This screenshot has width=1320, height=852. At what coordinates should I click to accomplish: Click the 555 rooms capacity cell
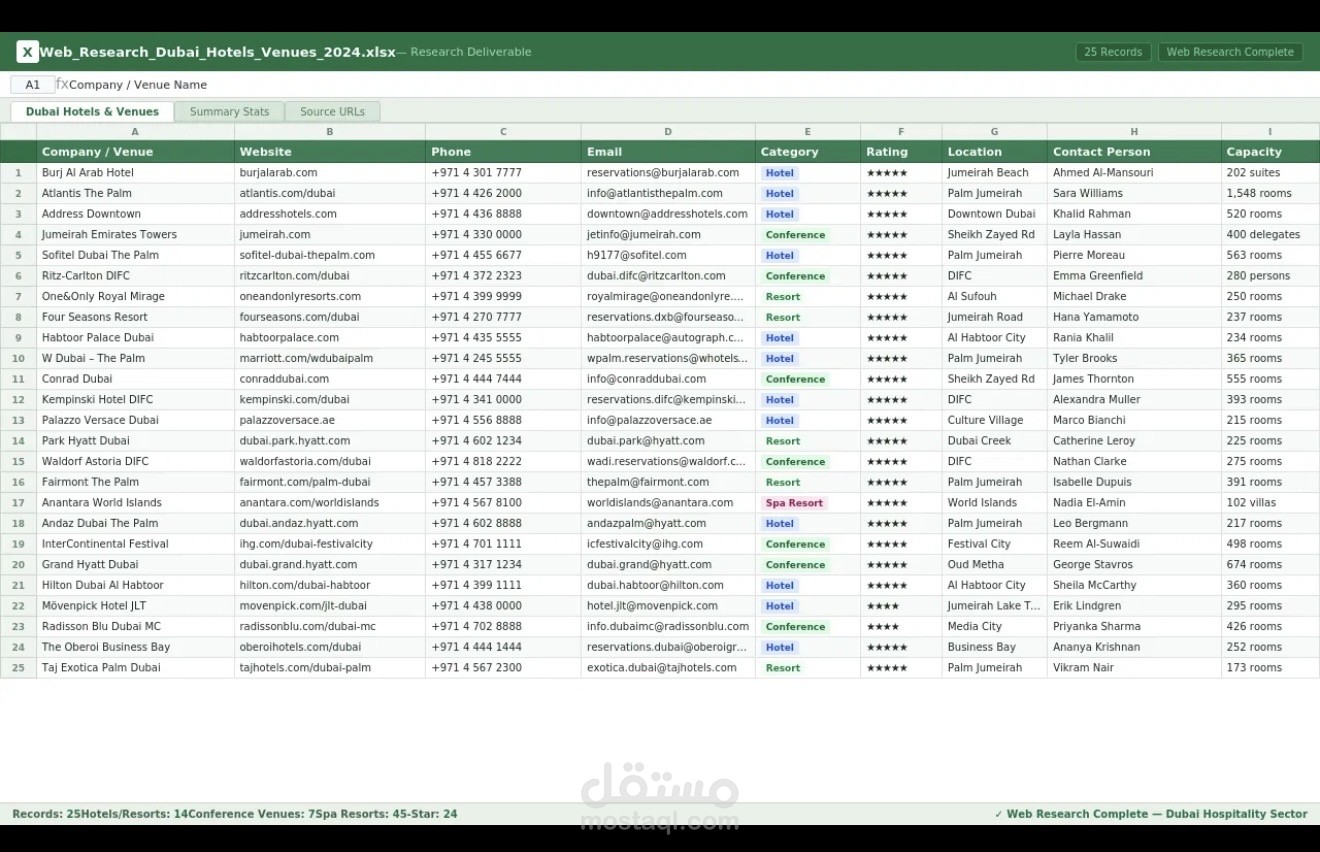pos(1270,379)
